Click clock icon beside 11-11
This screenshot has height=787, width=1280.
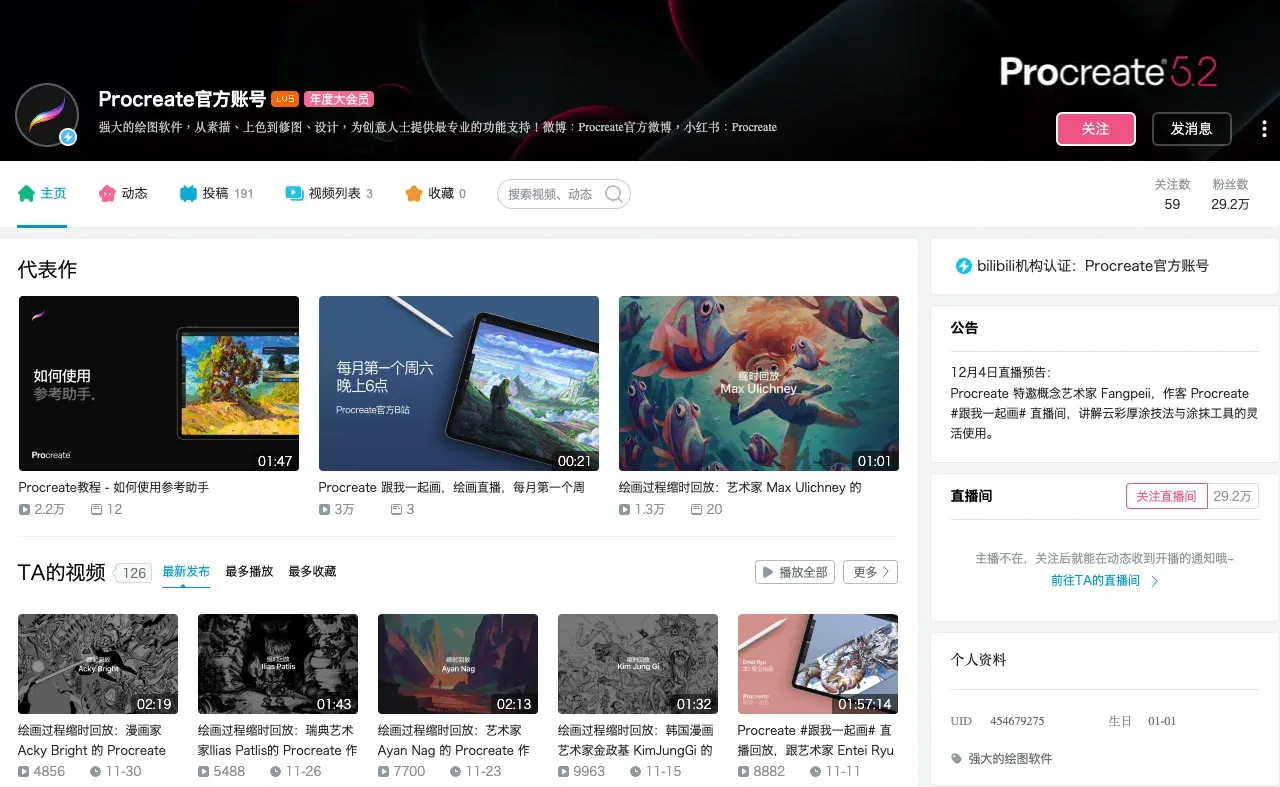[x=816, y=771]
